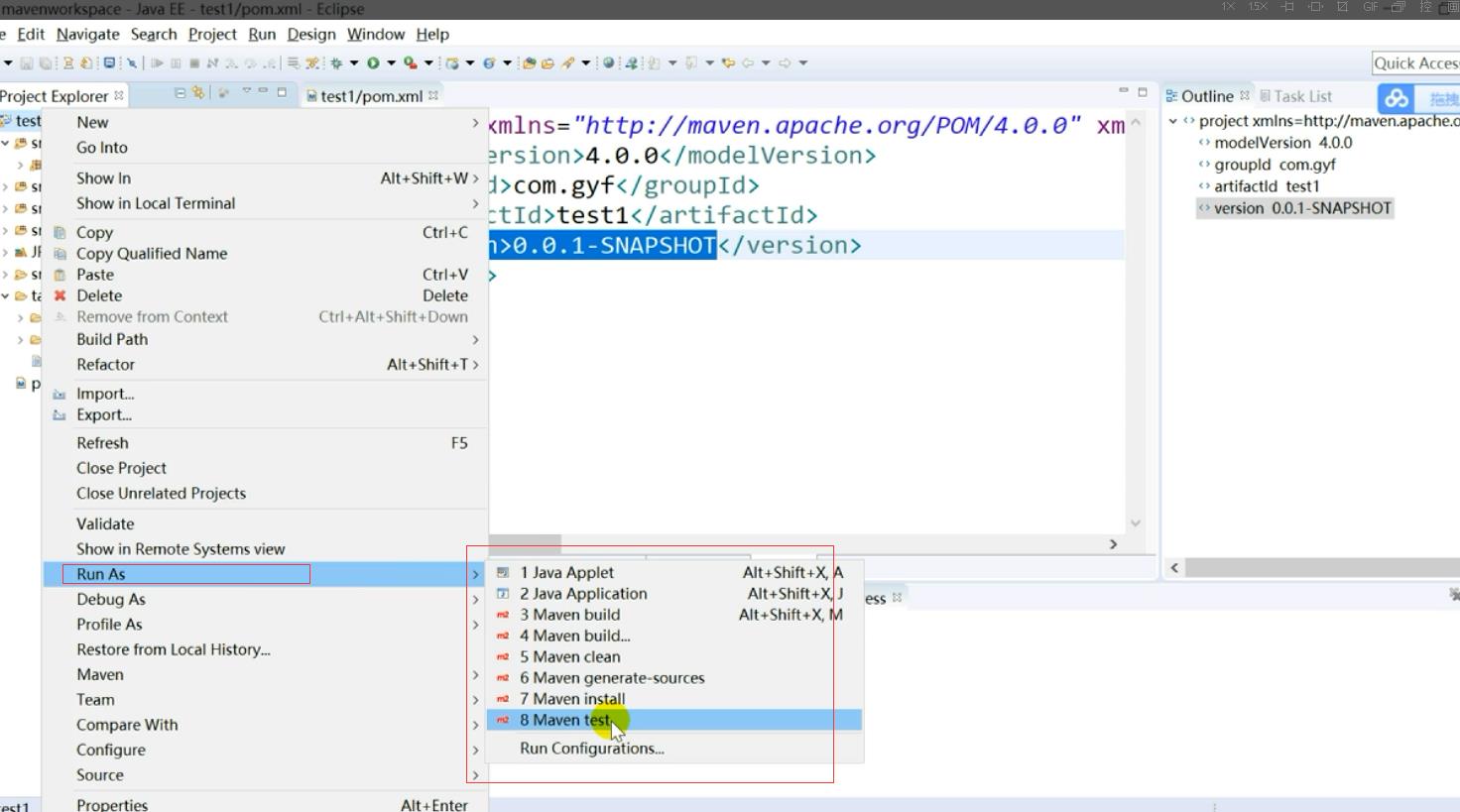Run as 3 Maven build
Image resolution: width=1460 pixels, height=812 pixels.
pos(674,615)
